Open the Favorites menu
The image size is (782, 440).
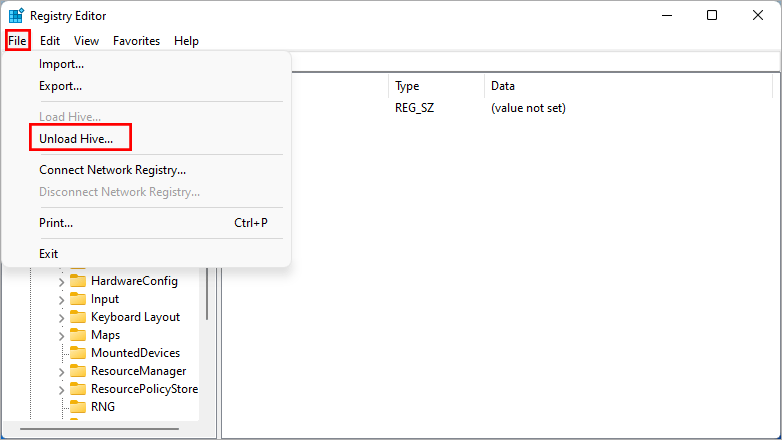[136, 41]
